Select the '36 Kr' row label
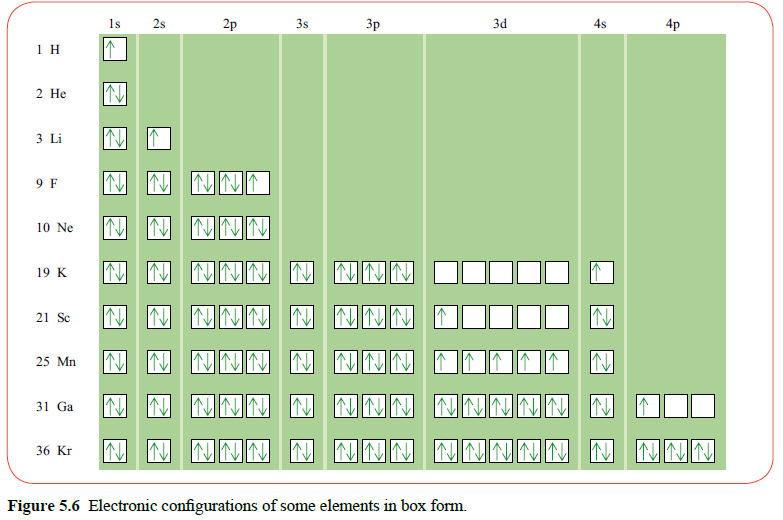 54,451
